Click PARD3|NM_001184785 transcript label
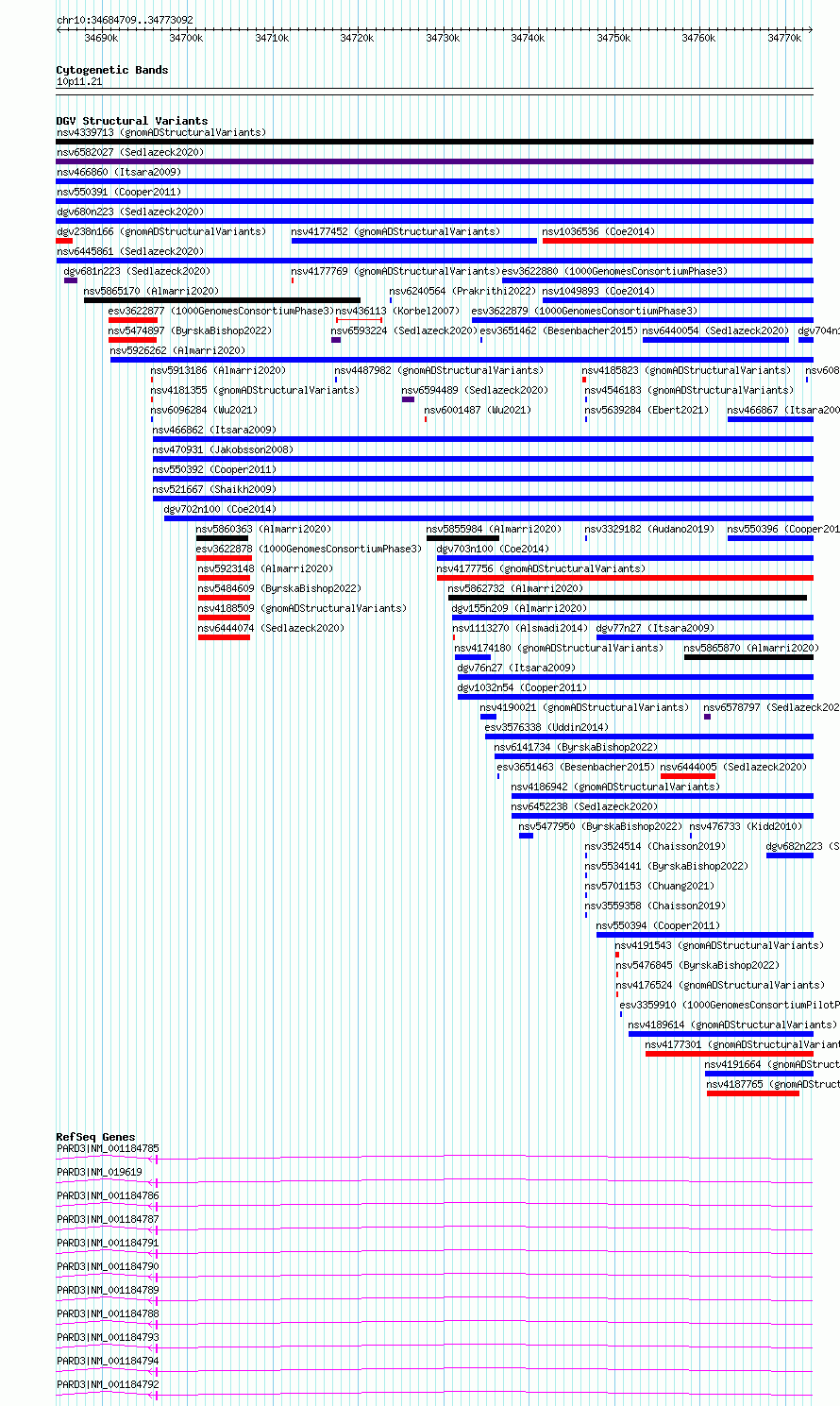Viewport: 840px width, 1406px height. coord(108,1148)
